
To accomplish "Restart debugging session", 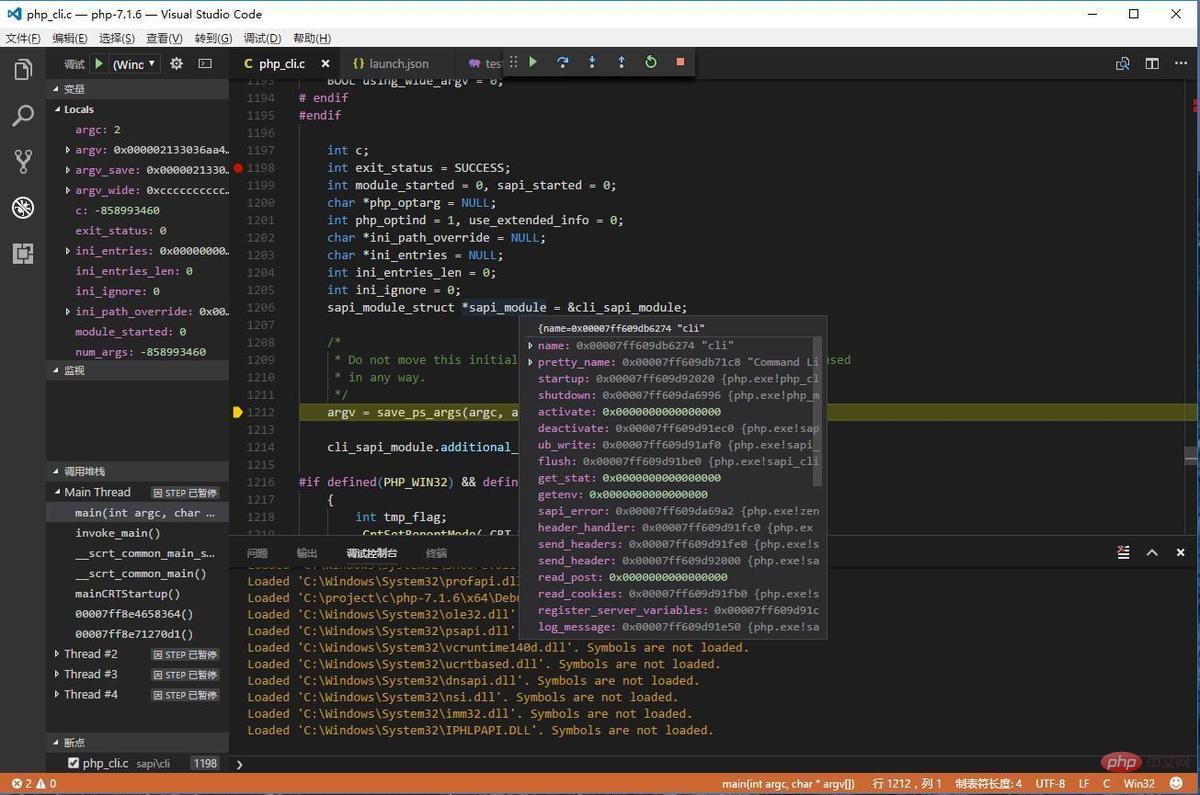I will coord(651,62).
